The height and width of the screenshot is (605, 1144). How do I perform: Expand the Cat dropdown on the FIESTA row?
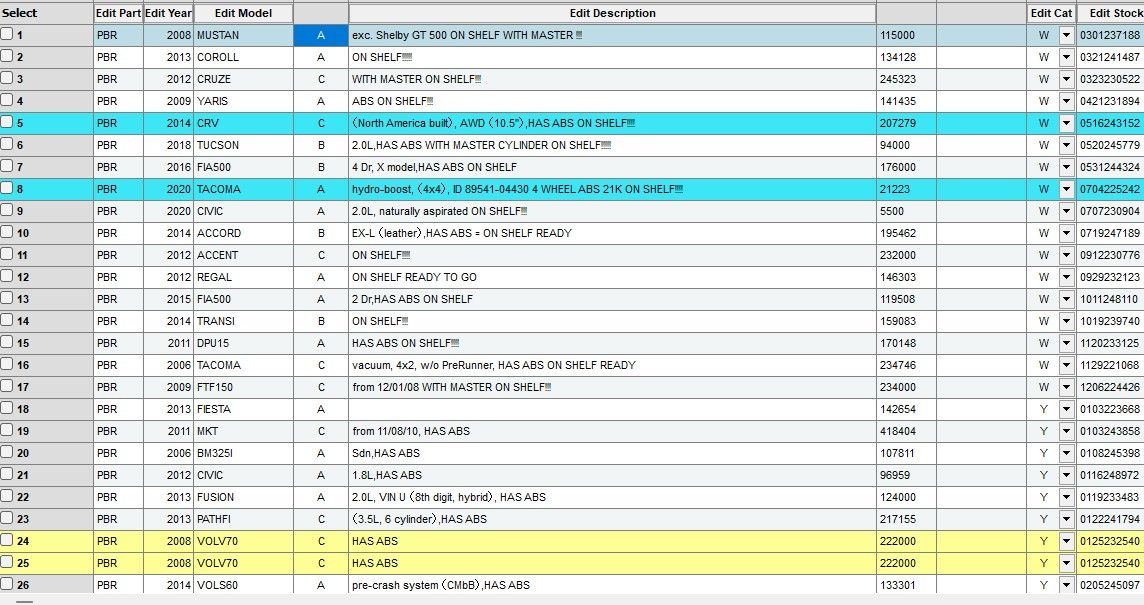(x=1067, y=409)
